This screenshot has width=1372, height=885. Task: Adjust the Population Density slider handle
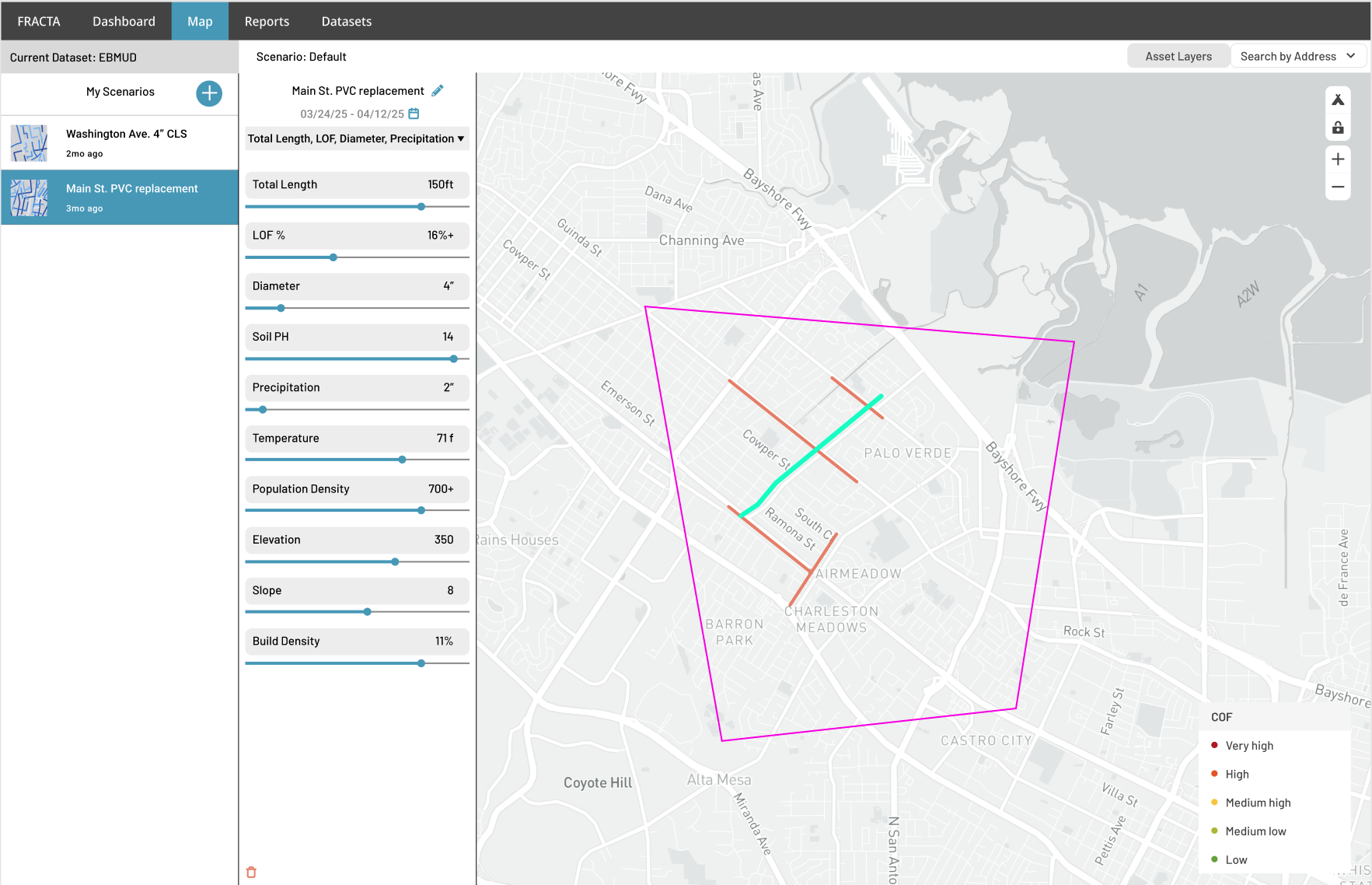point(421,511)
